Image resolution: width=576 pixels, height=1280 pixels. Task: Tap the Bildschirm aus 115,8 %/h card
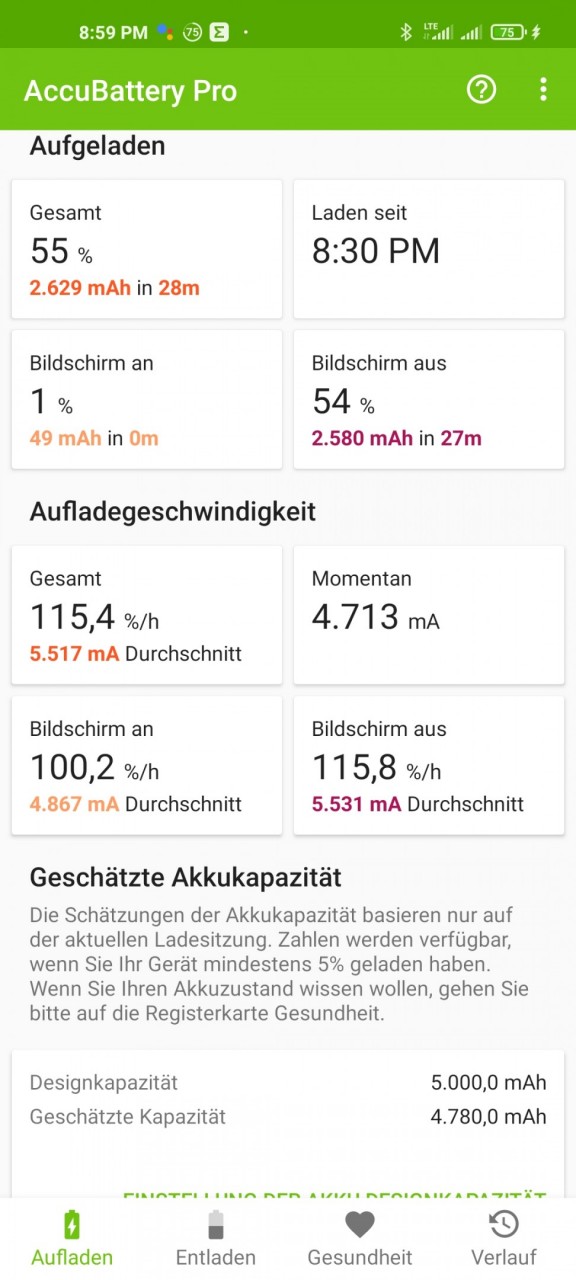(x=429, y=765)
